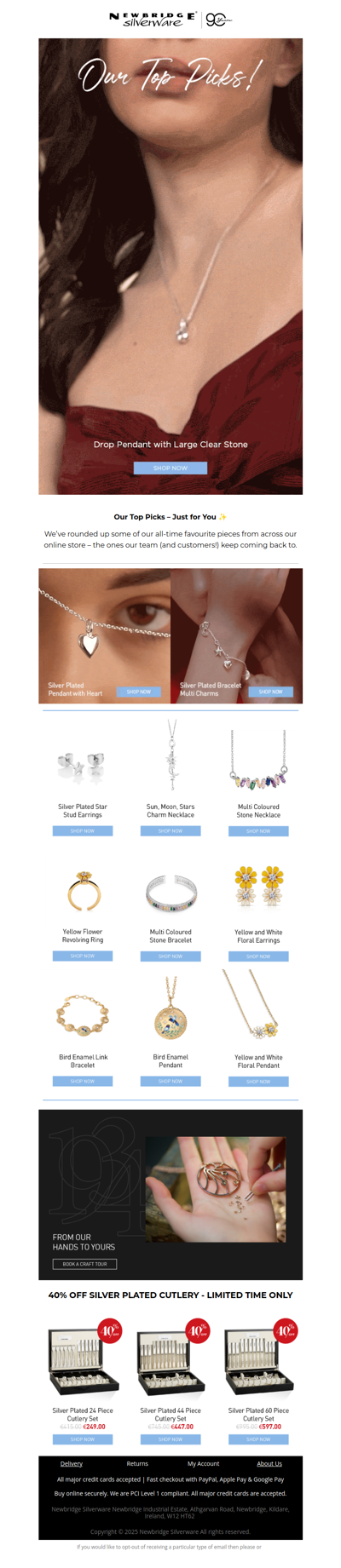This screenshot has width=341, height=1568.
Task: Open the About Us footer link
Action: [269, 1464]
